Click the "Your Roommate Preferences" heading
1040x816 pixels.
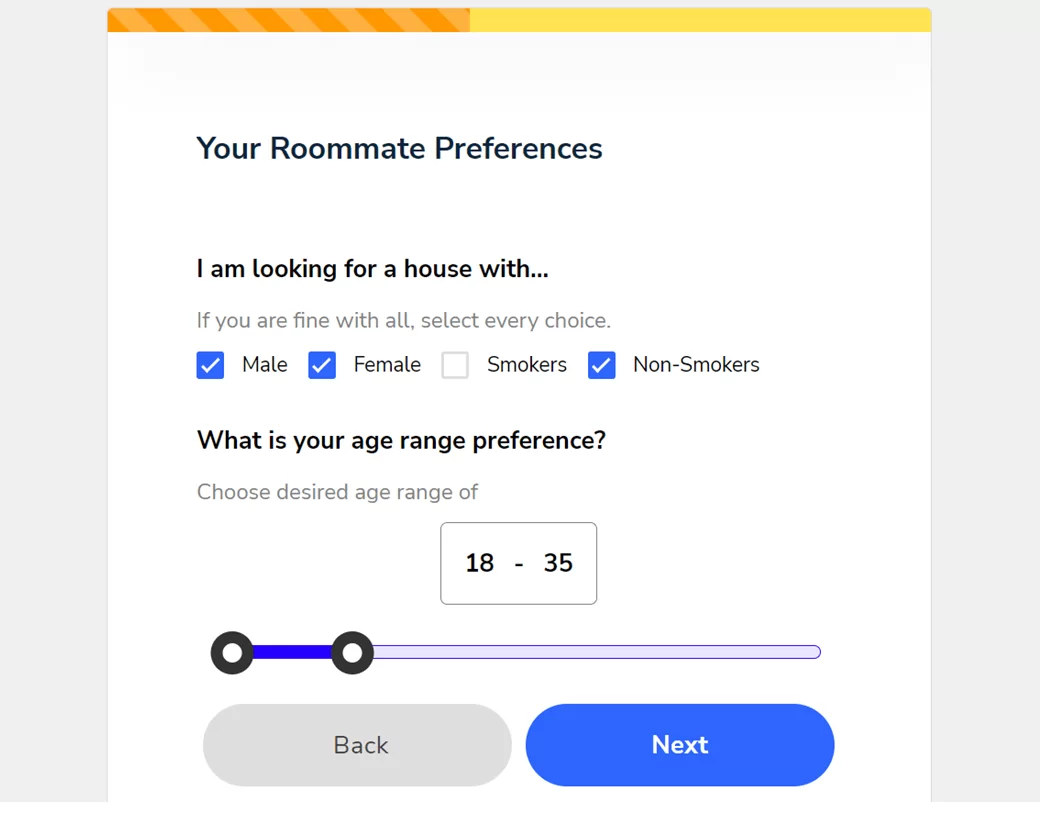click(x=399, y=148)
